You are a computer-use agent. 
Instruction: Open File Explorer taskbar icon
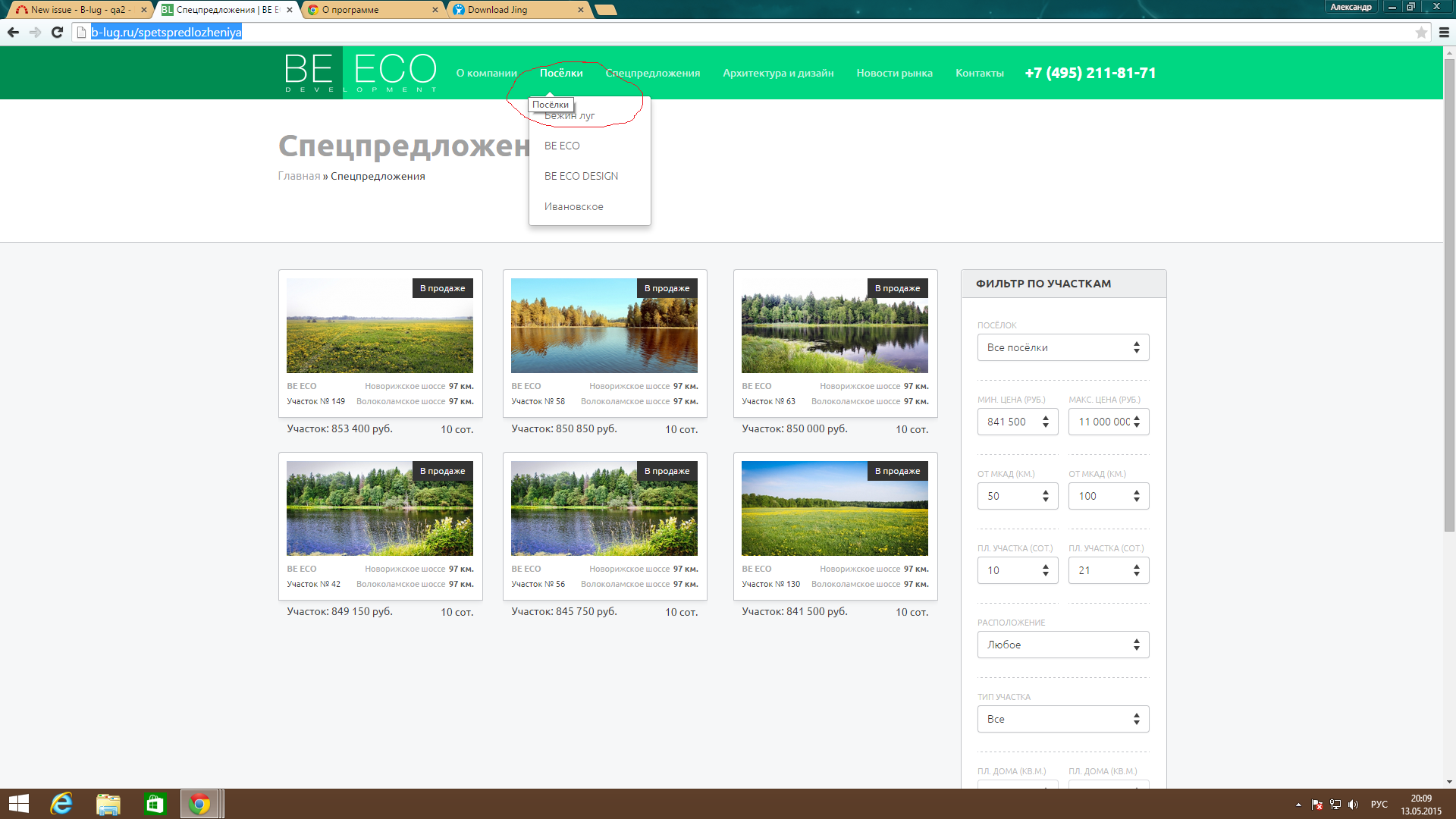(x=108, y=804)
